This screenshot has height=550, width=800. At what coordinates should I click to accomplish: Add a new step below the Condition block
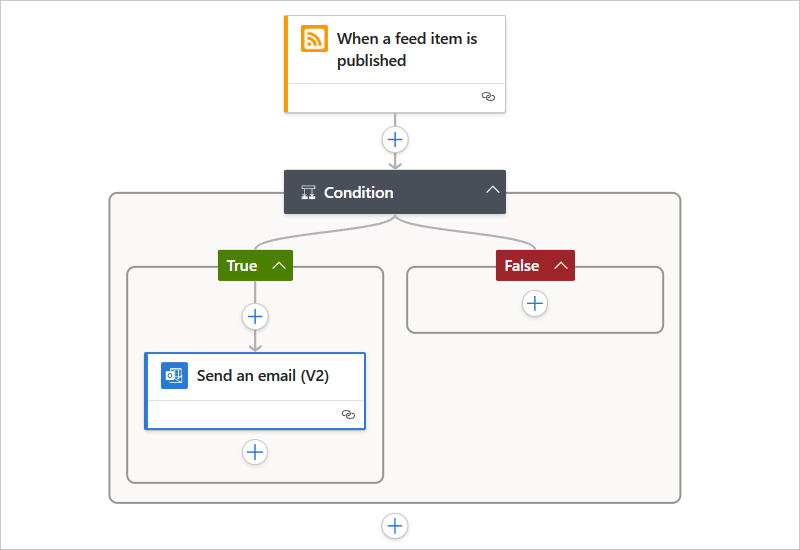395,525
